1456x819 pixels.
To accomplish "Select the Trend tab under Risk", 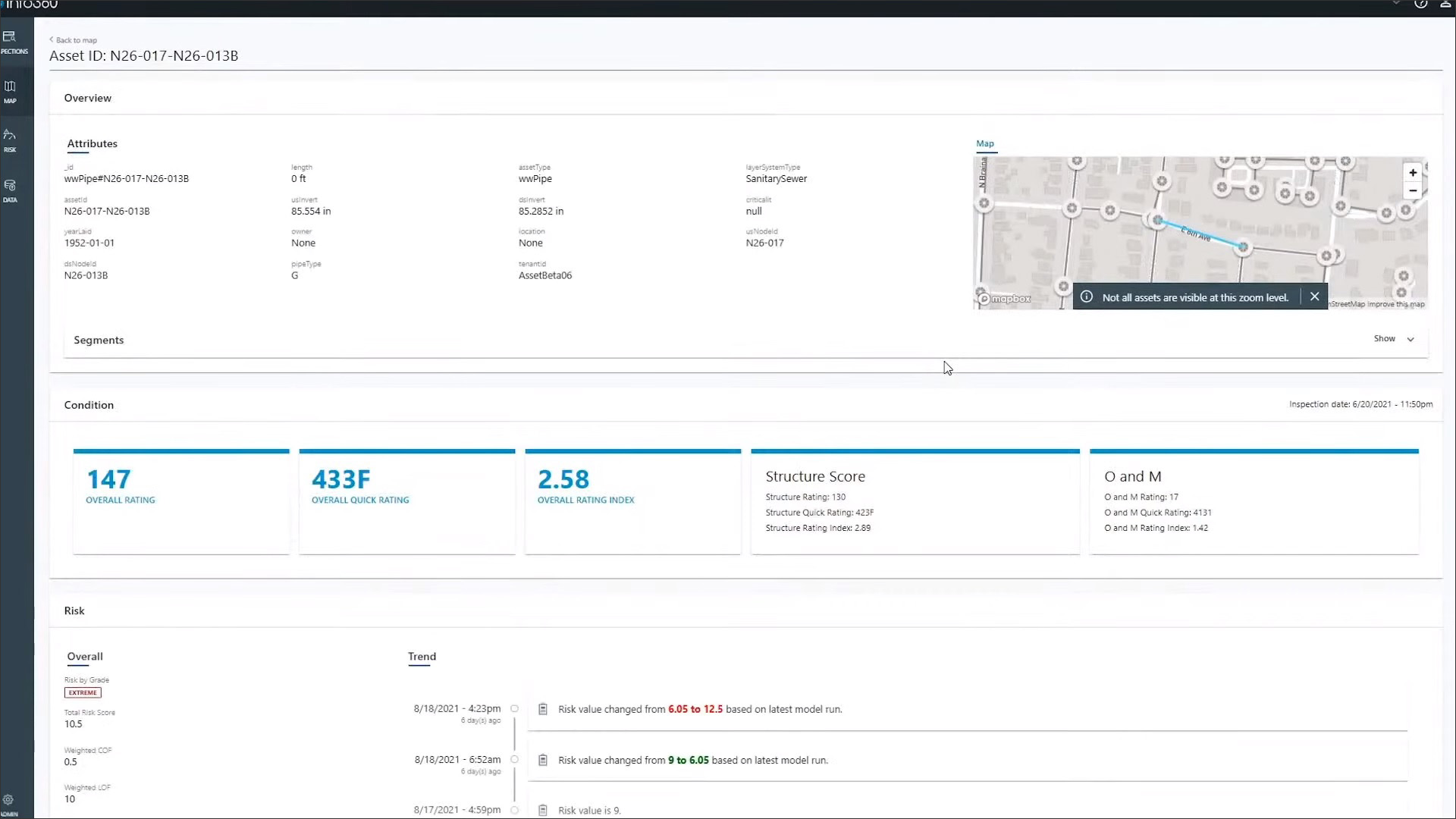I will click(422, 657).
